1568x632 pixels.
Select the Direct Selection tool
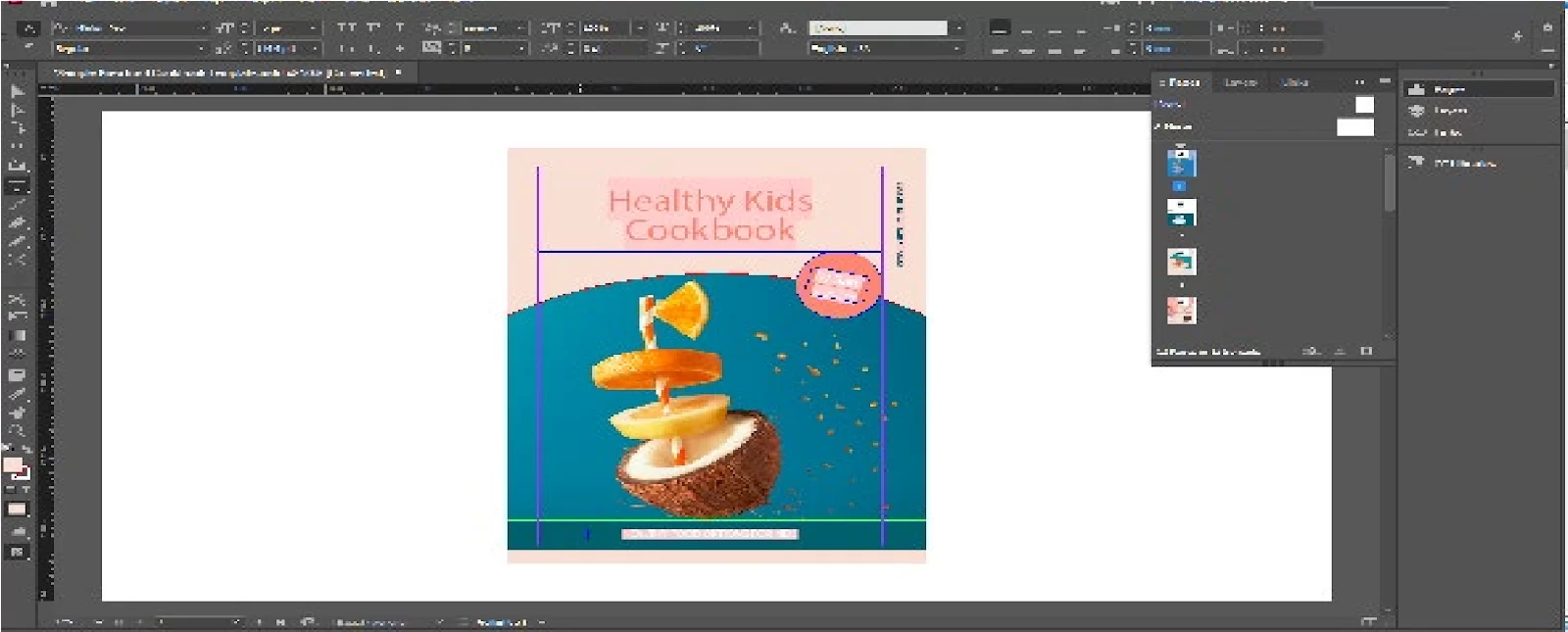click(17, 110)
